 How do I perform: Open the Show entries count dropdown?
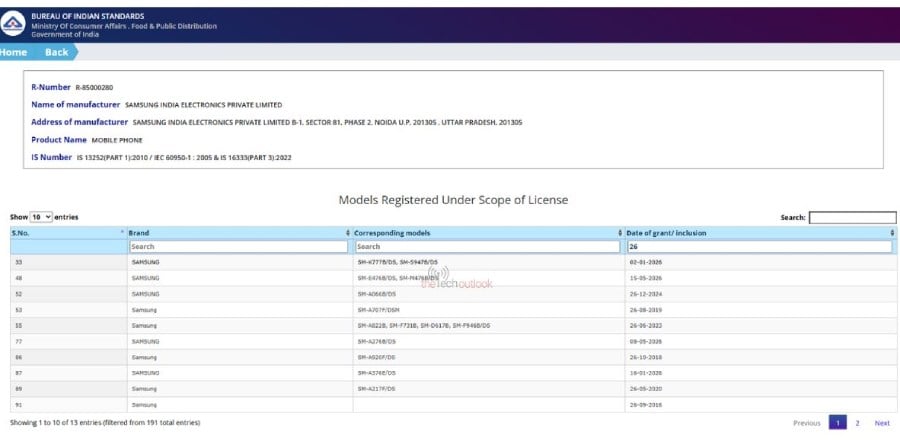tap(41, 217)
